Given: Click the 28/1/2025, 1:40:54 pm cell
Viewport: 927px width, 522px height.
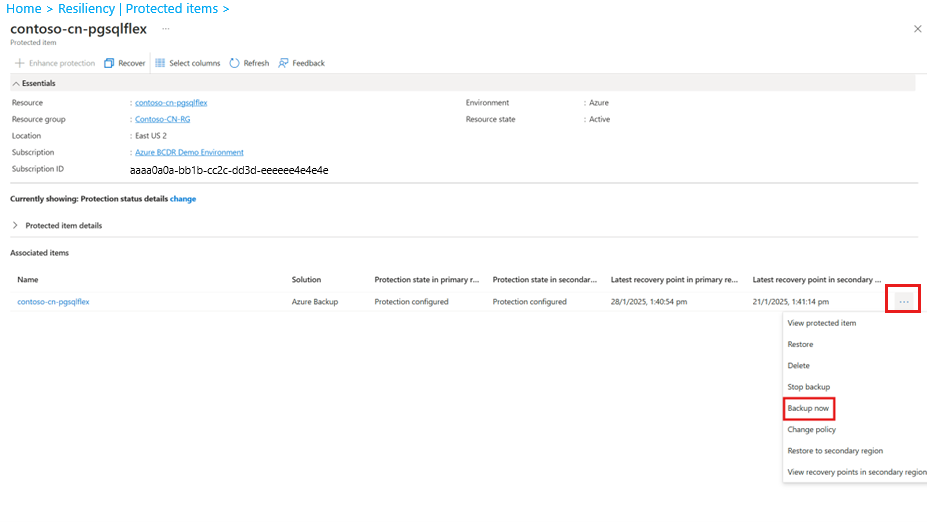Looking at the screenshot, I should (649, 302).
